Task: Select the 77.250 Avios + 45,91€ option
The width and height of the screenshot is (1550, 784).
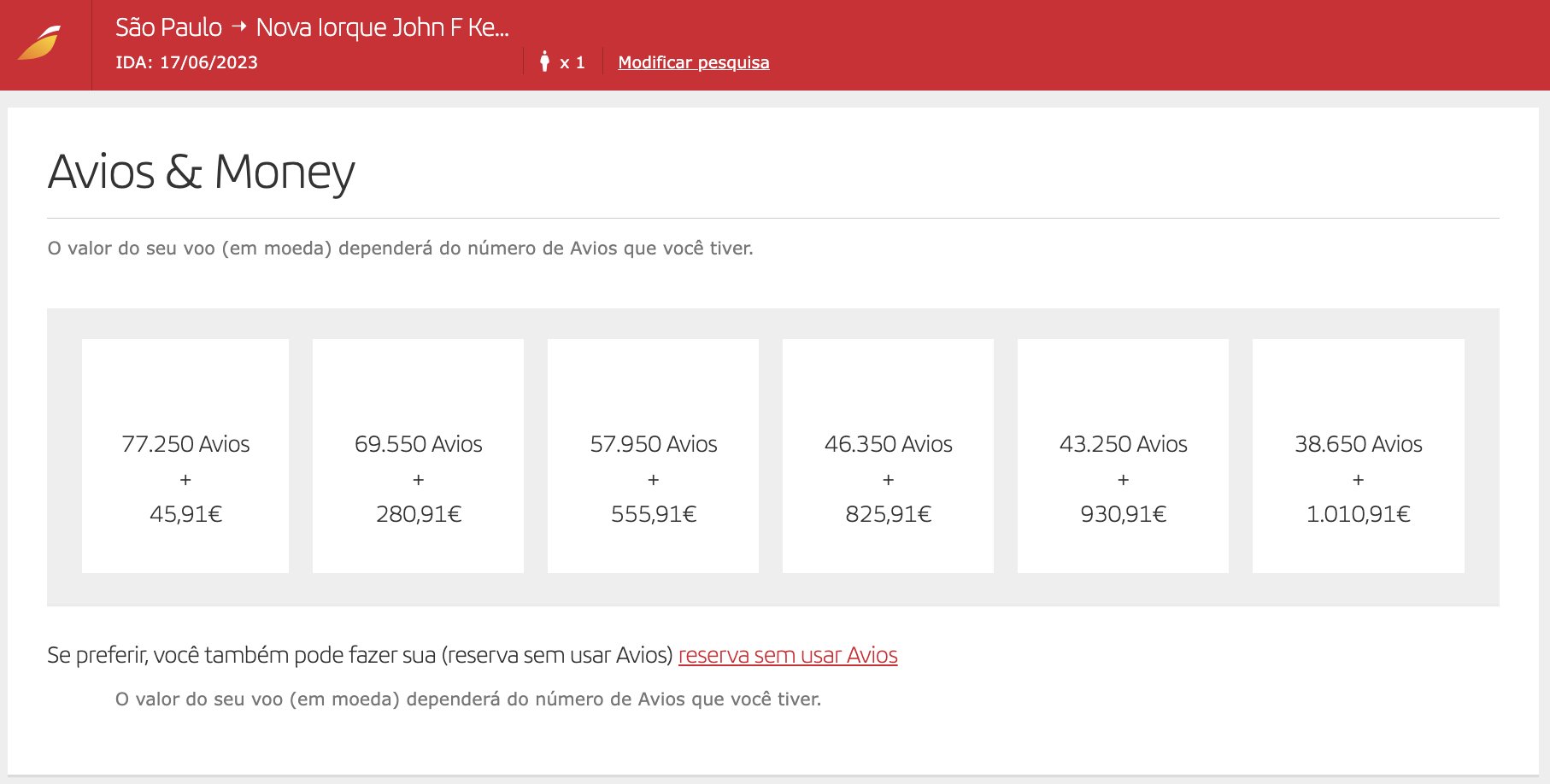Action: (185, 456)
